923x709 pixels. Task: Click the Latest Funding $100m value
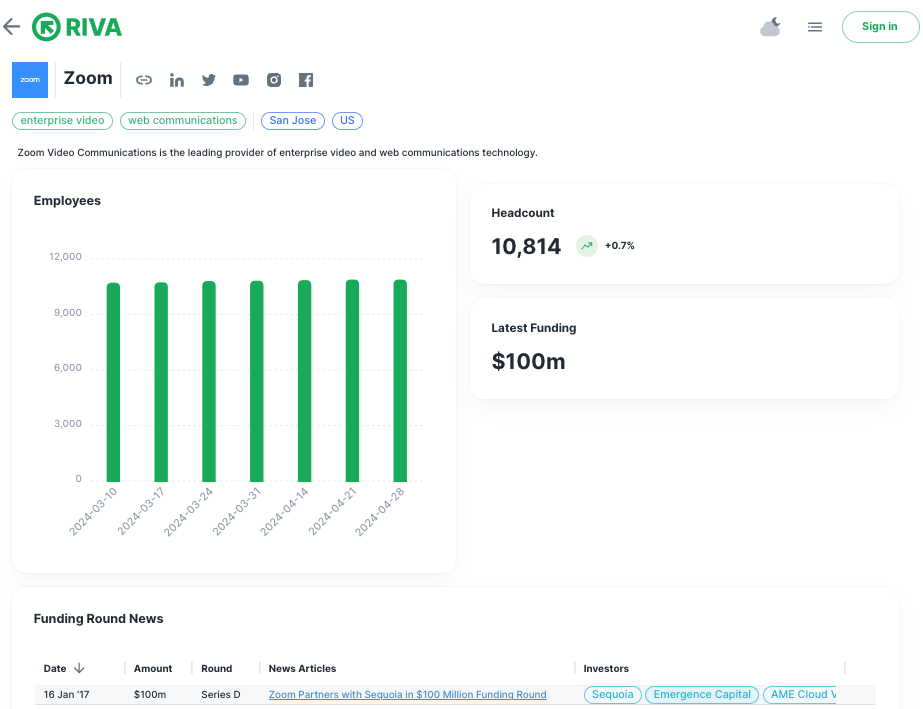coord(529,361)
